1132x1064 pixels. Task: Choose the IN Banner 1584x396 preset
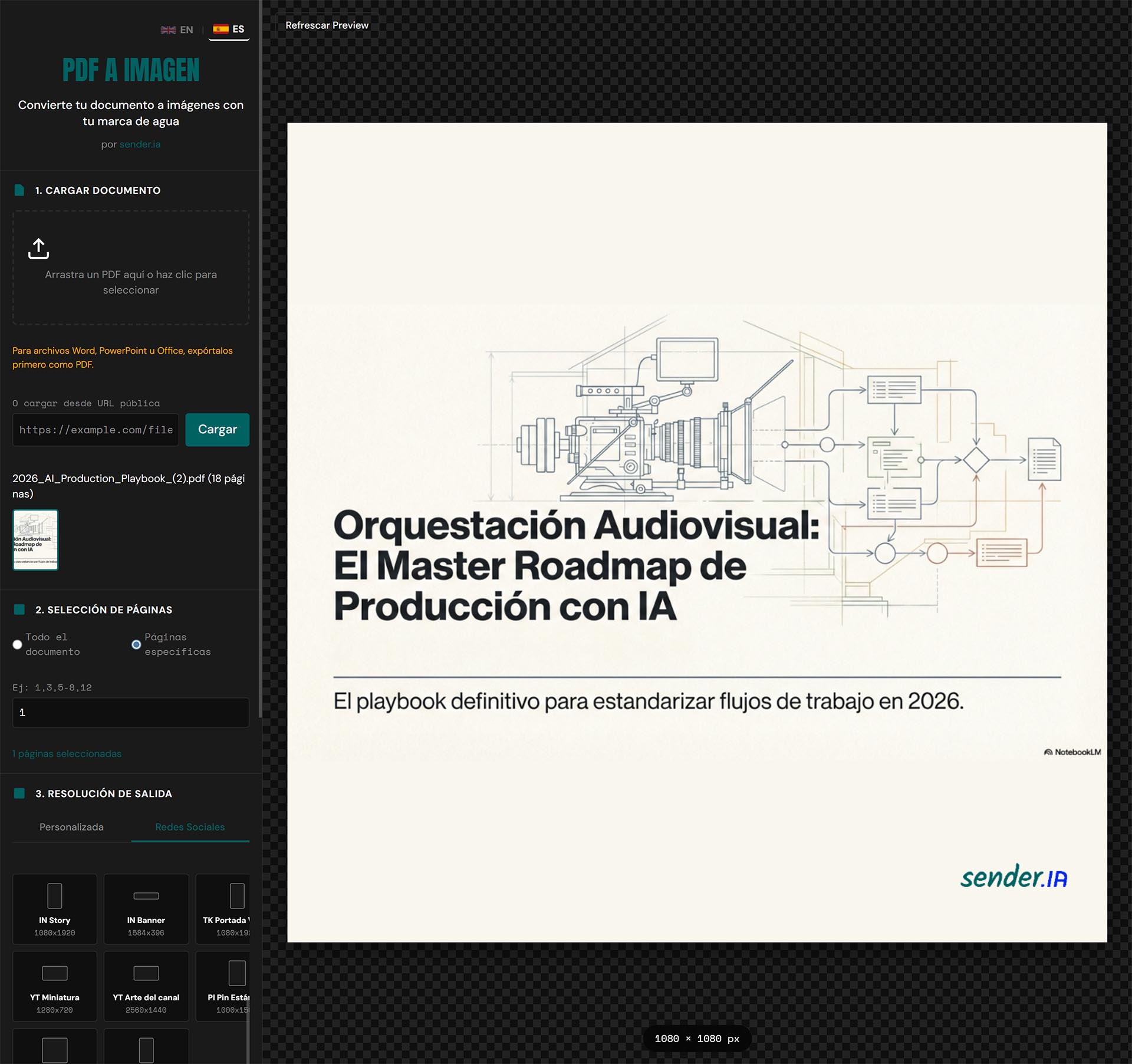pos(146,908)
